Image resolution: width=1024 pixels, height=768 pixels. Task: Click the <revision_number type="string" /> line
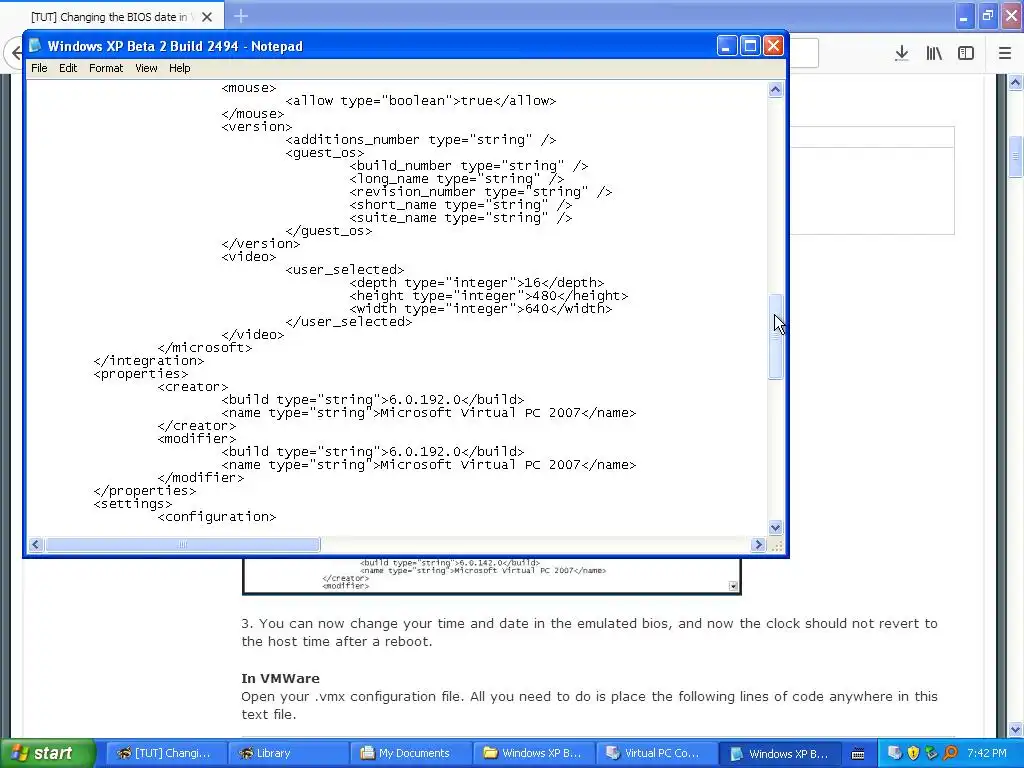coord(481,192)
